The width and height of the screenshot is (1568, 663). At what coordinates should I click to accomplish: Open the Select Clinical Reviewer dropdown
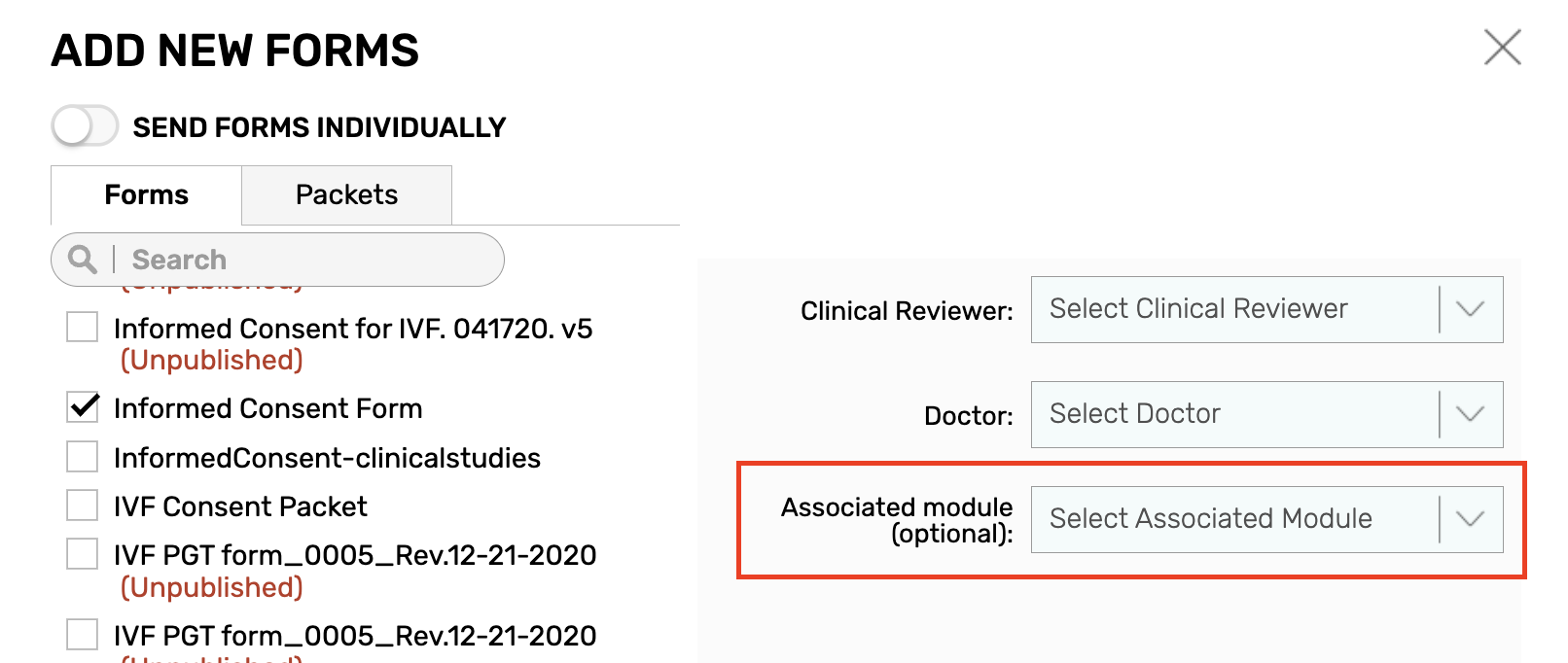pos(1266,309)
